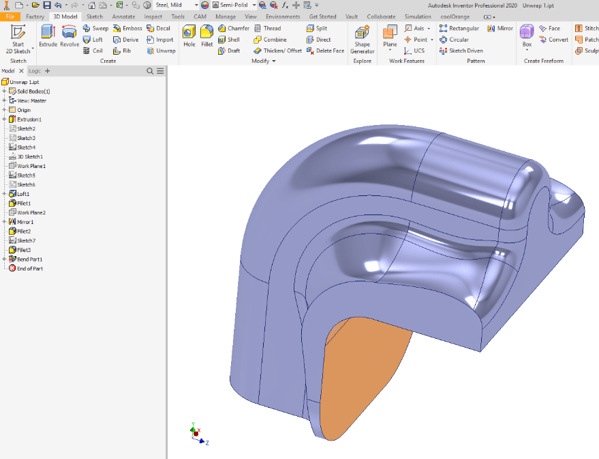Expand the Bend Part1 feature
Image resolution: width=599 pixels, height=459 pixels.
[4, 259]
